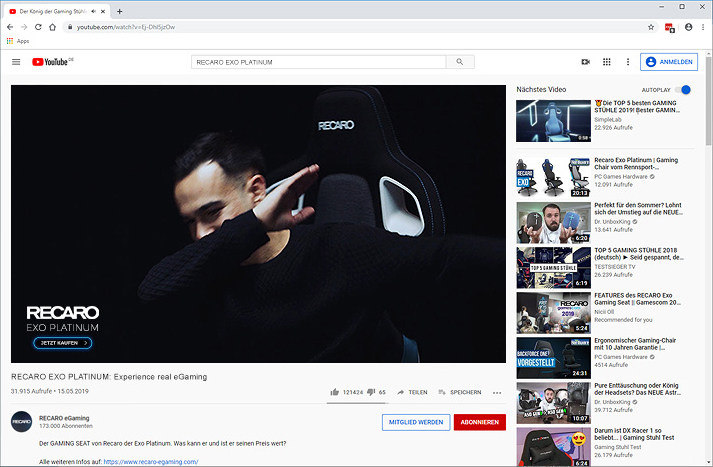This screenshot has height=467, width=713.
Task: Reload the page in the browser toolbar
Action: (38, 27)
